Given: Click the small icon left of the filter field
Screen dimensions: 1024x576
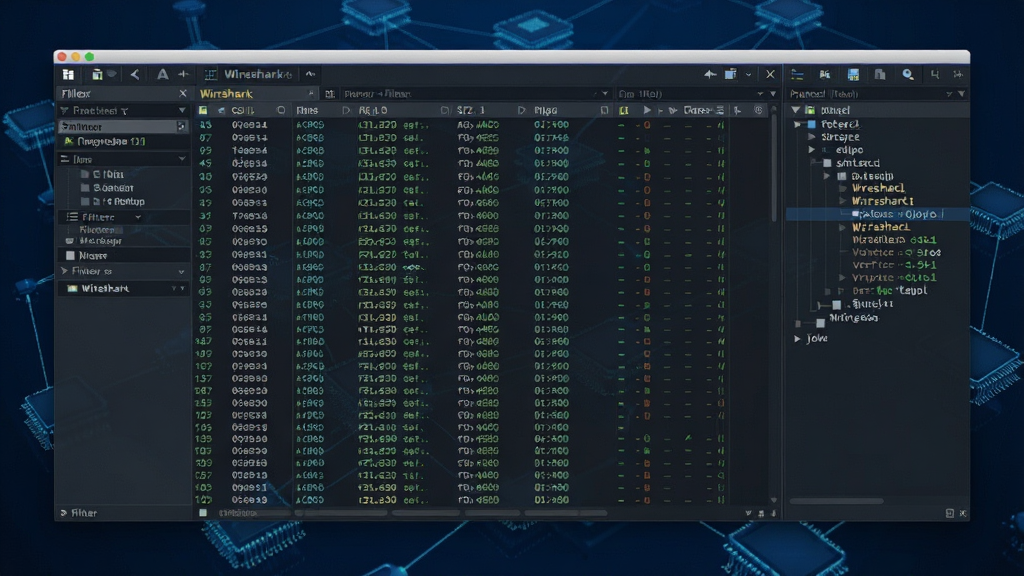Looking at the screenshot, I should tap(330, 94).
